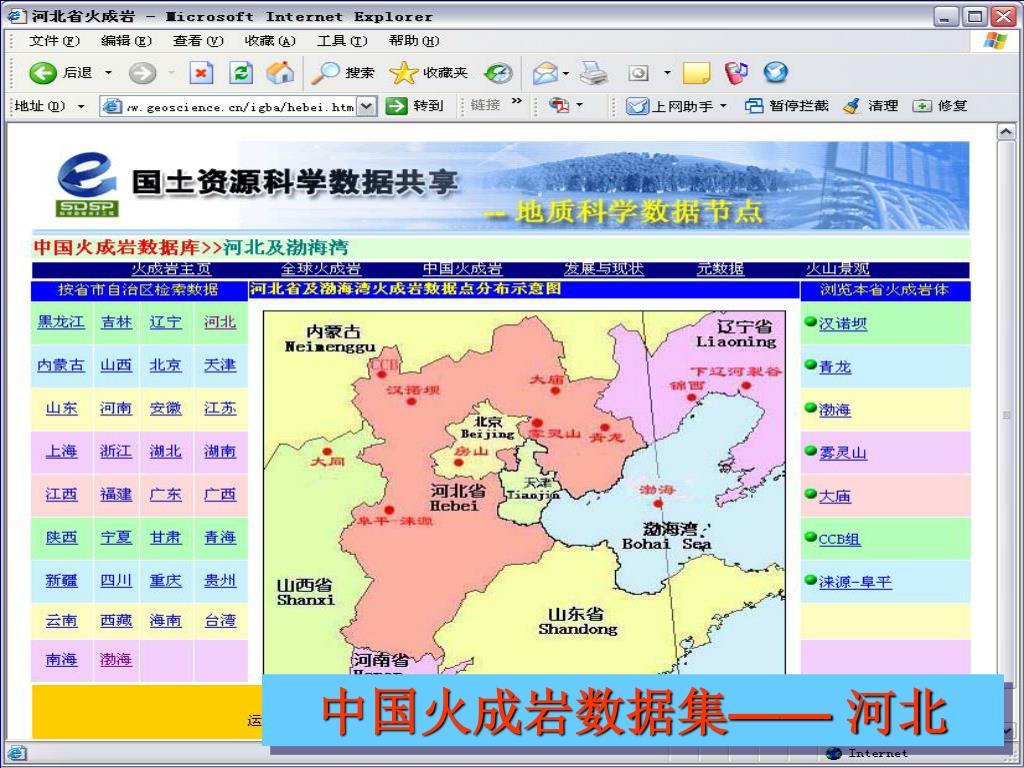The image size is (1024, 768).
Task: Click the Hebei distribution map image
Action: 524,493
